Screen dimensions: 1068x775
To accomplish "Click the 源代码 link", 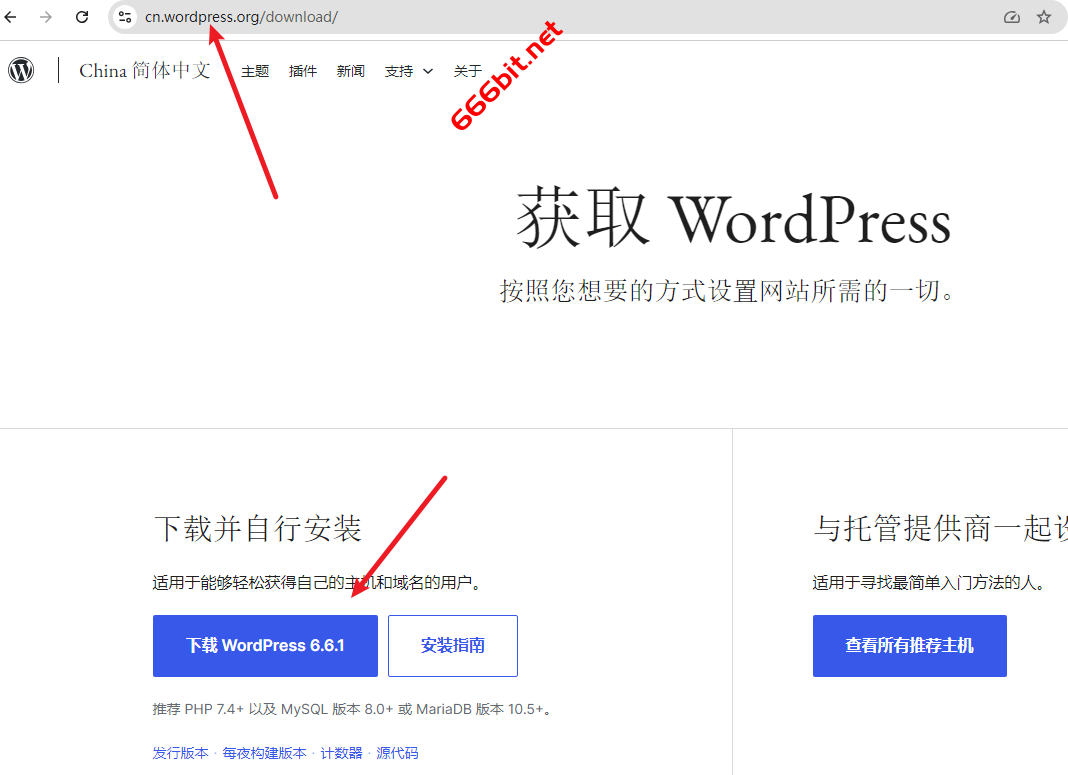I will pyautogui.click(x=397, y=753).
